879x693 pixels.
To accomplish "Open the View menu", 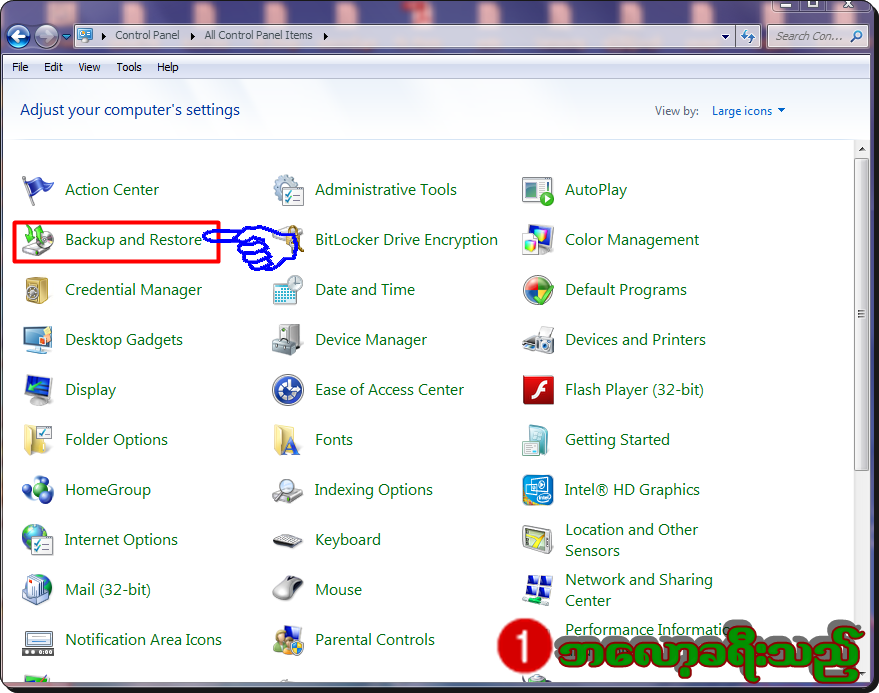I will pyautogui.click(x=89, y=67).
